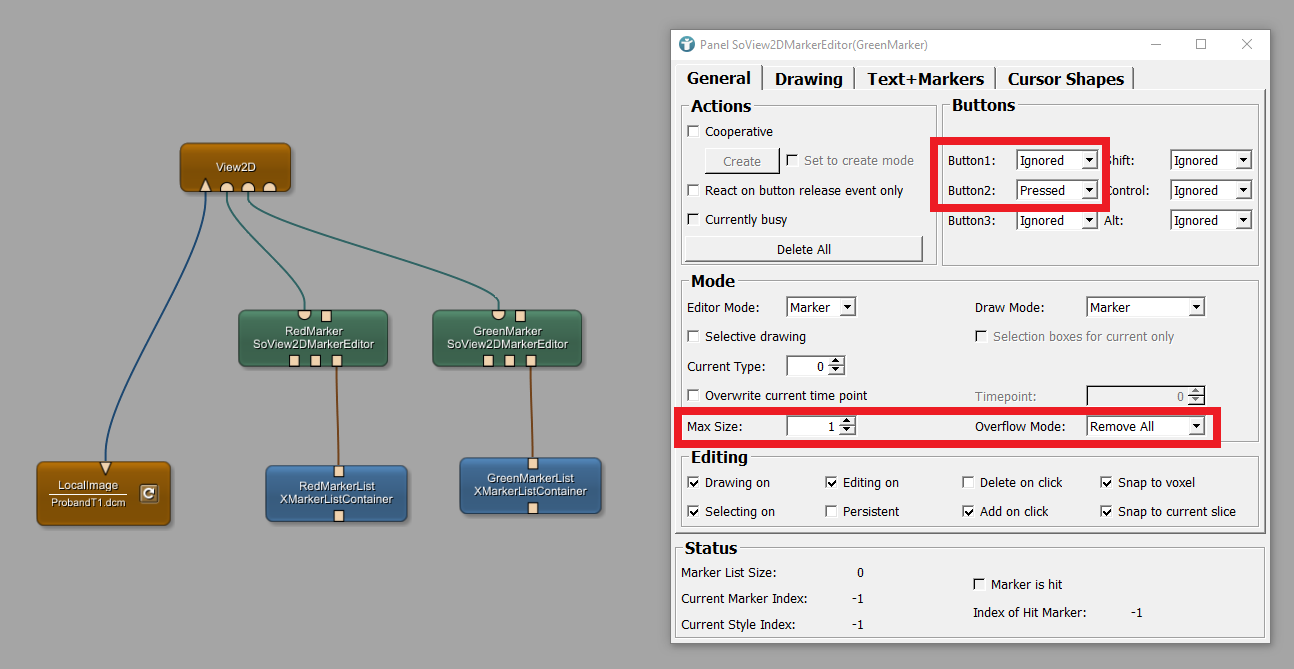Open the Cursor Shapes tab
This screenshot has width=1294, height=669.
pyautogui.click(x=1065, y=79)
